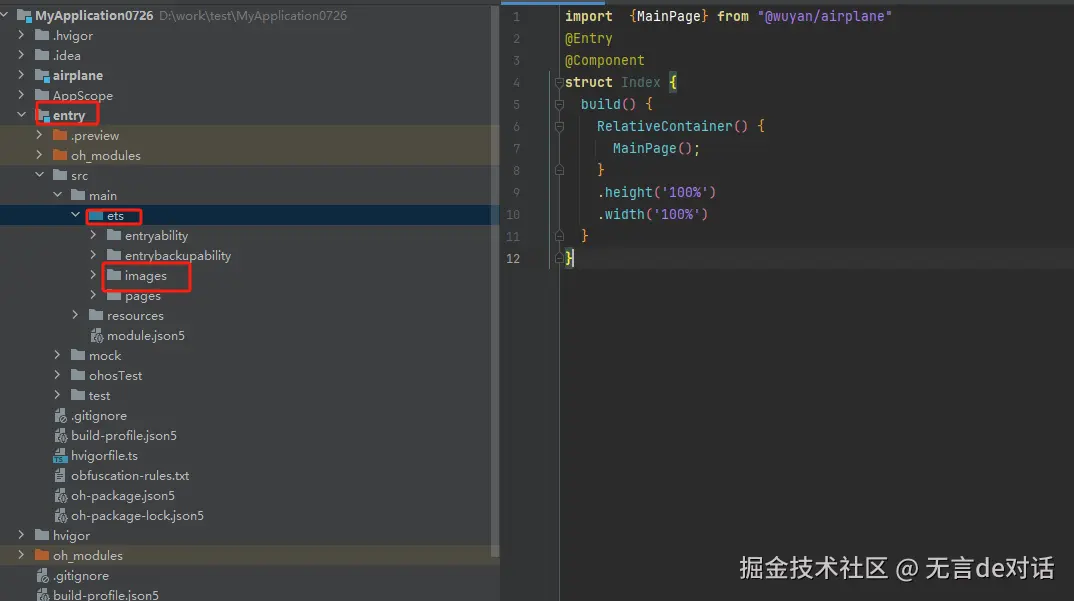Click the fold end marker at line 11
The width and height of the screenshot is (1074, 601).
point(559,236)
